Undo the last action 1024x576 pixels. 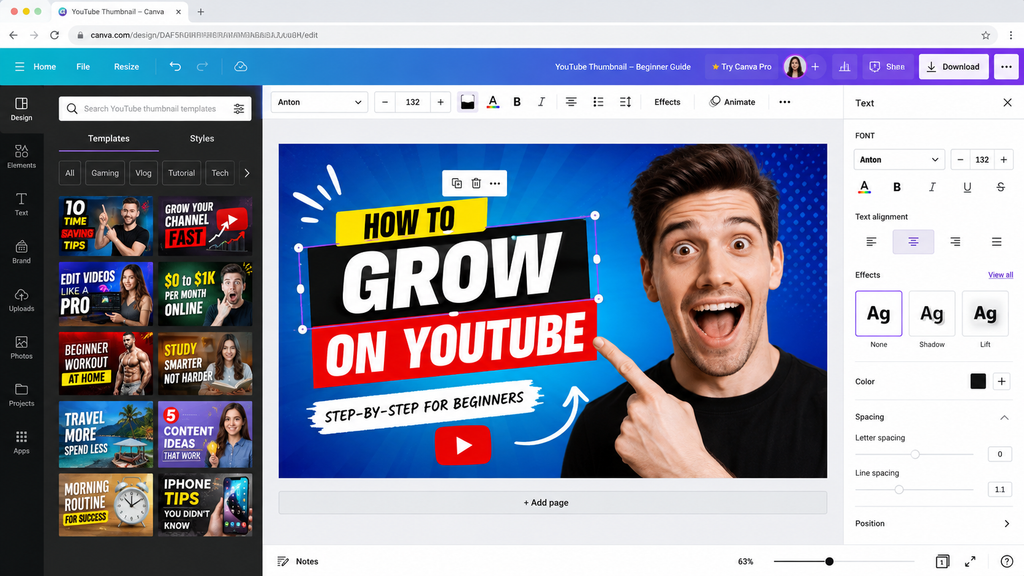pos(175,67)
